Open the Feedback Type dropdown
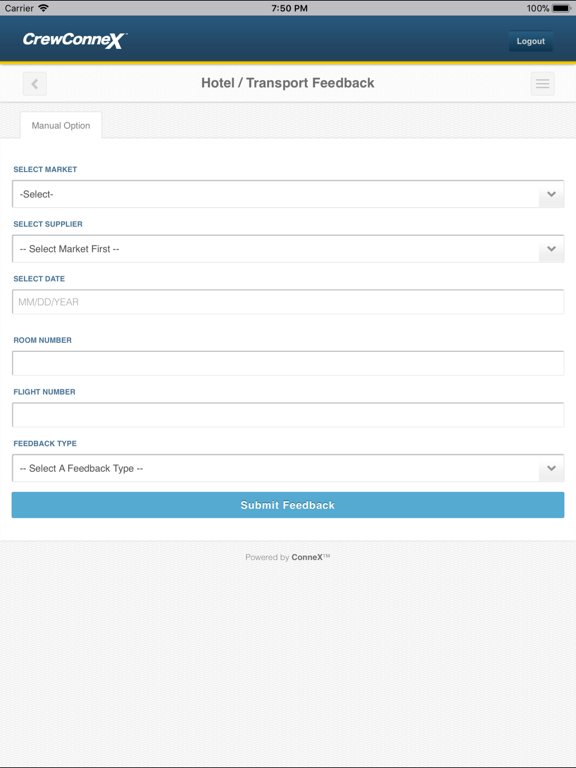The height and width of the screenshot is (768, 576). [x=288, y=468]
